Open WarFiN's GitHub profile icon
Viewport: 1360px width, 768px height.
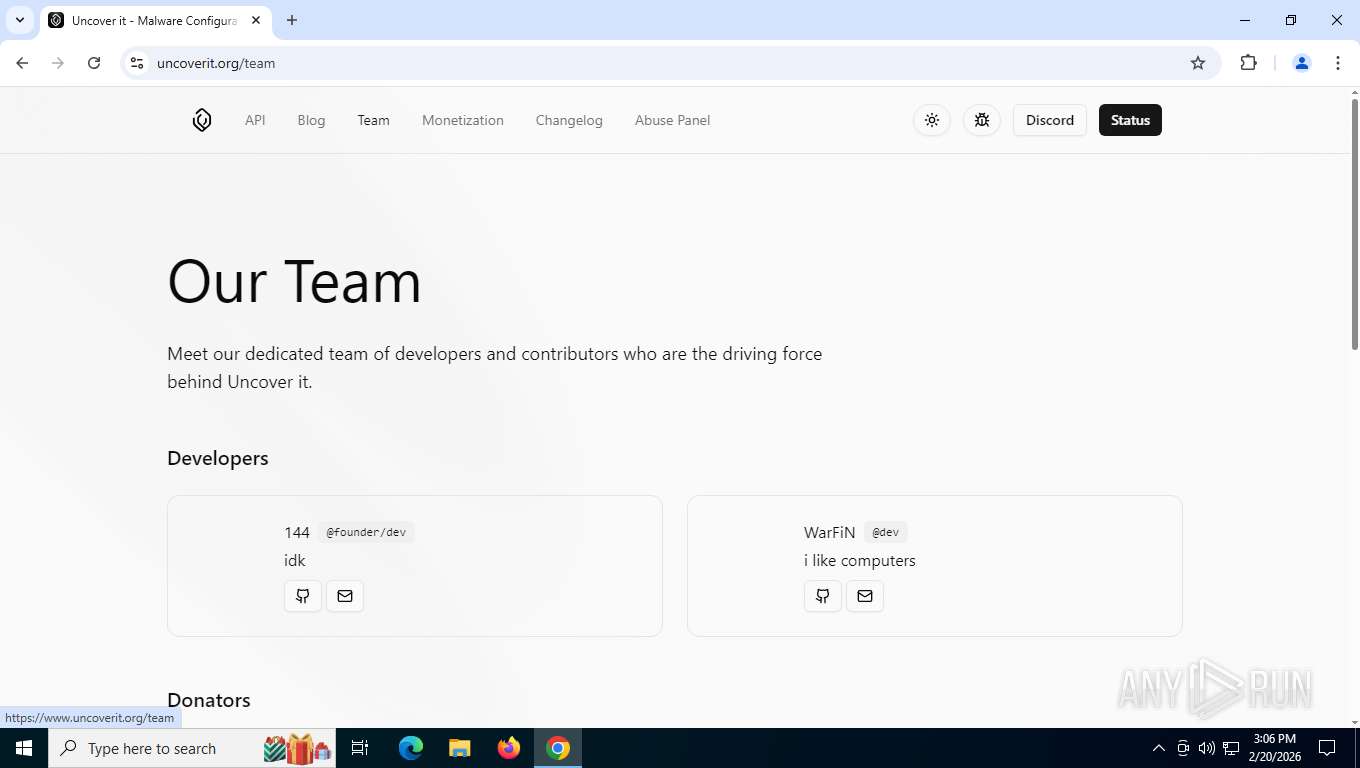[823, 596]
